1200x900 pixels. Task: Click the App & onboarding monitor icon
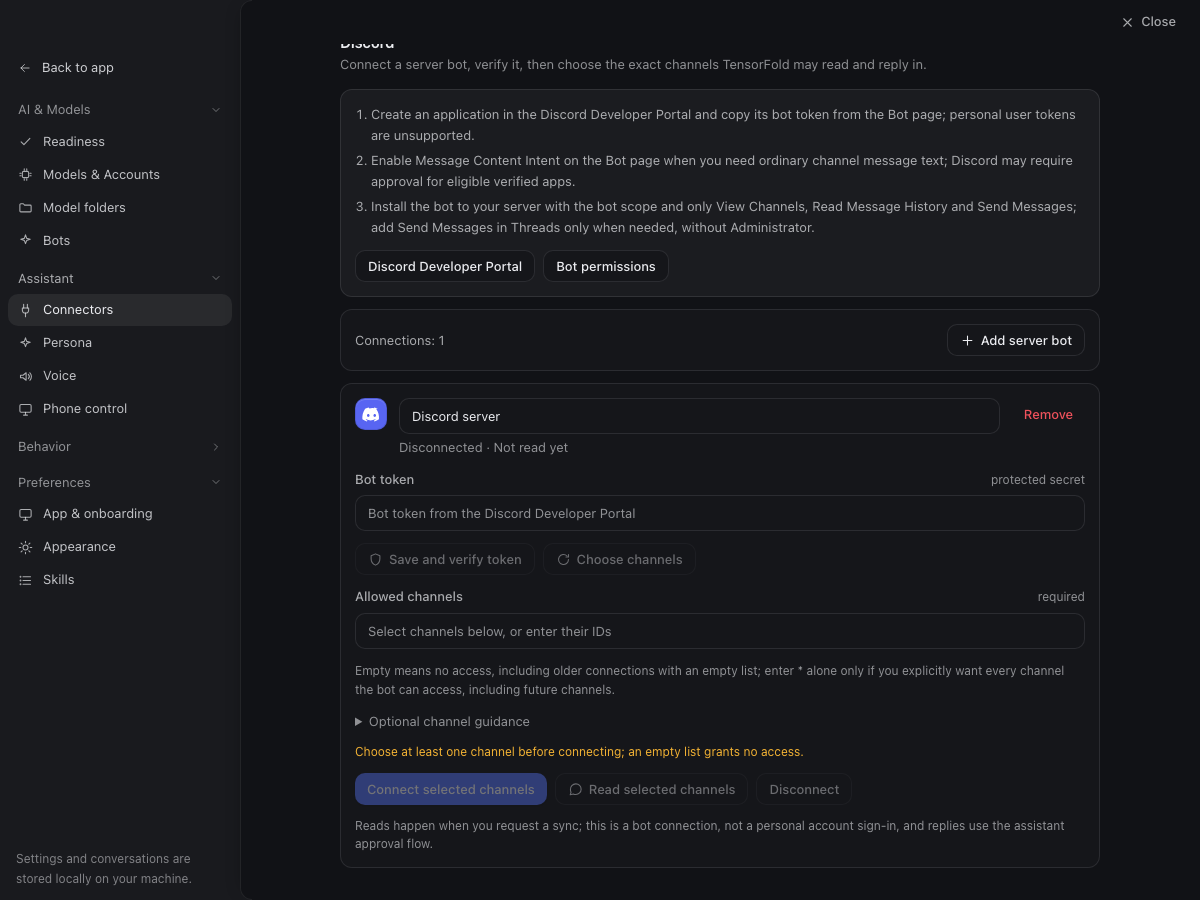(25, 514)
